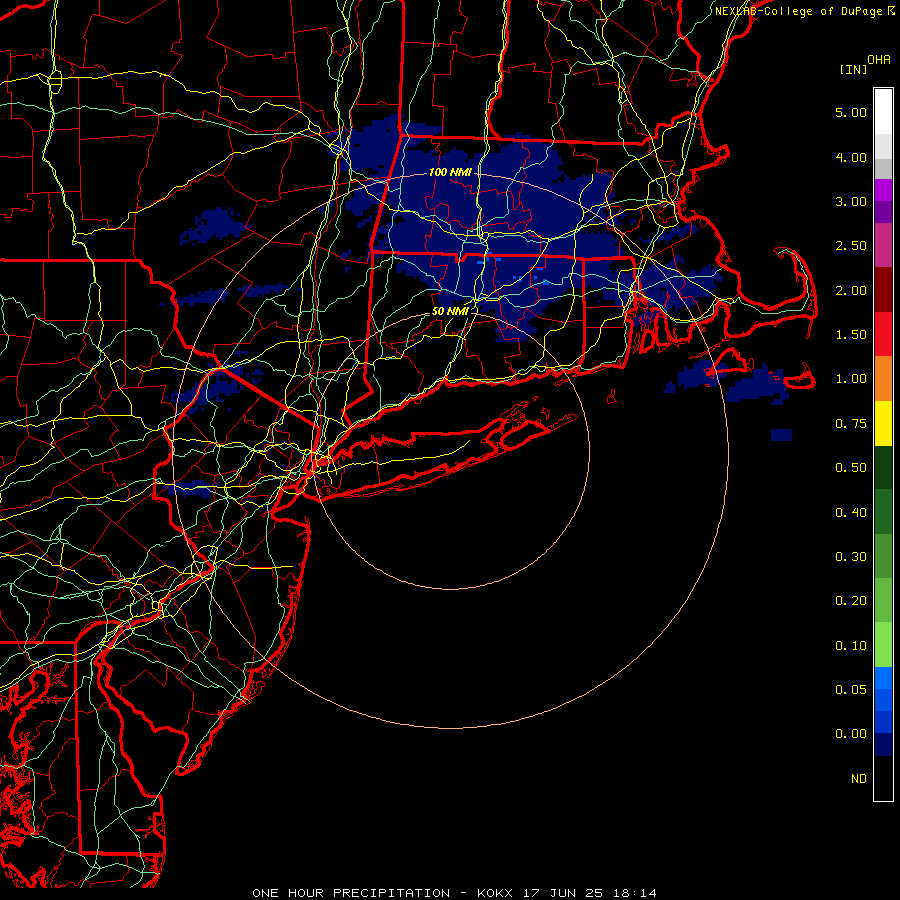Click the 0.20 legend value
Screen dimensions: 900x900
851,601
